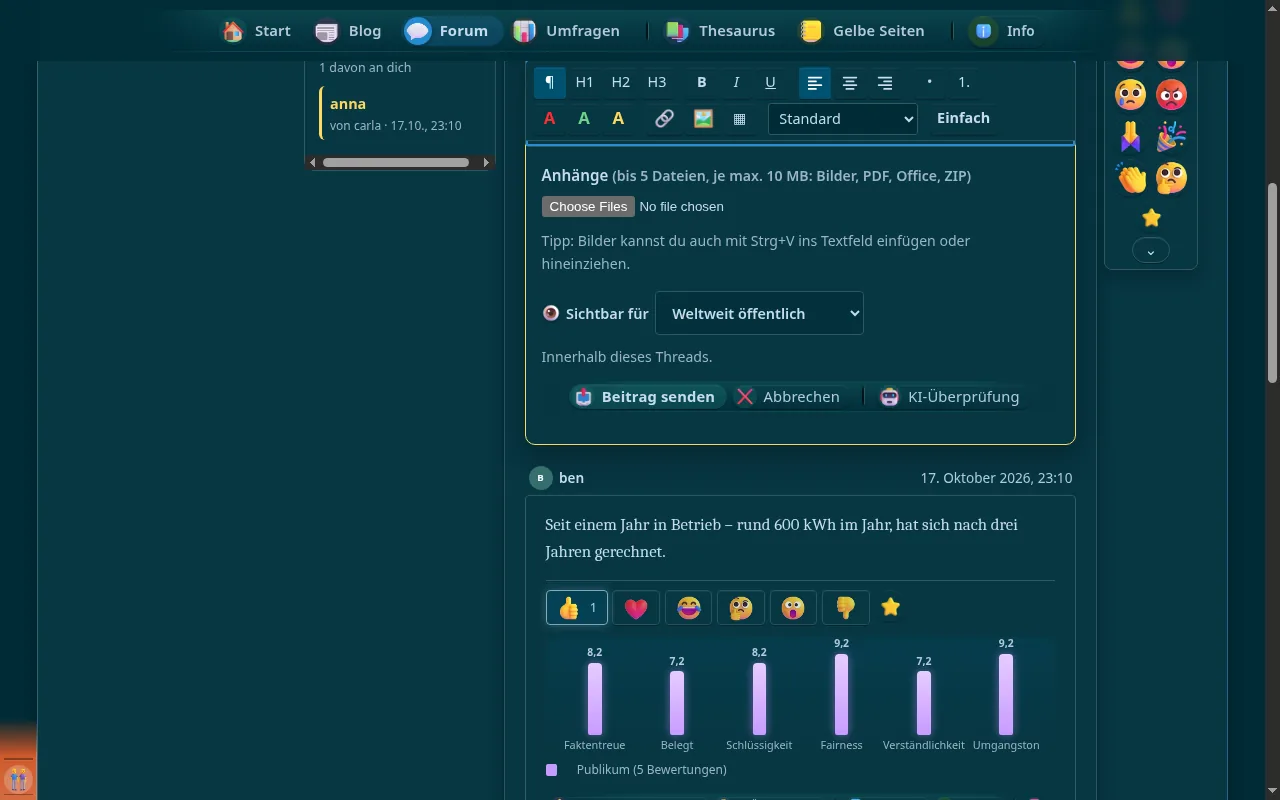Apply underline formatting with the U icon
The height and width of the screenshot is (800, 1280).
(770, 82)
